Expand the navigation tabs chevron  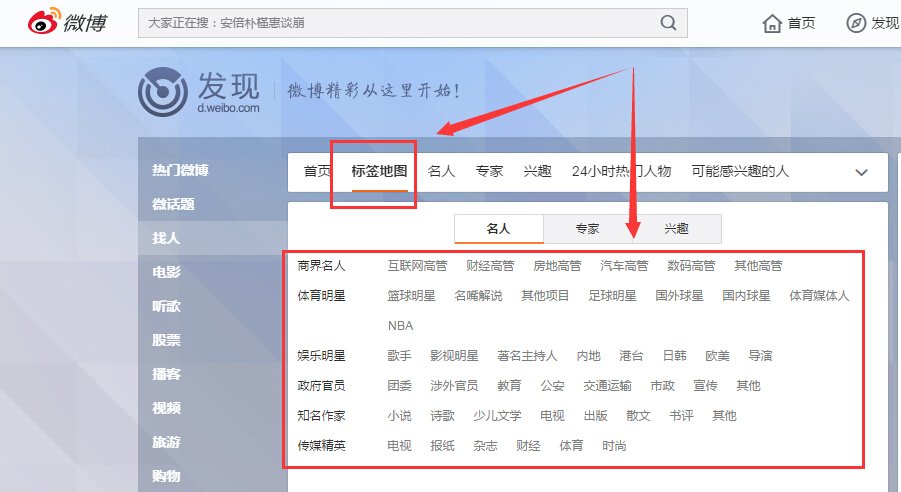click(861, 172)
